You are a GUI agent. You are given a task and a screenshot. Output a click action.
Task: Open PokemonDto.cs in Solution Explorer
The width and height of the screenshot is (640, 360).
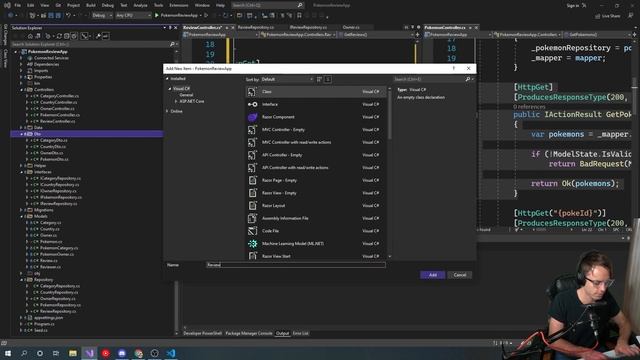coord(54,159)
